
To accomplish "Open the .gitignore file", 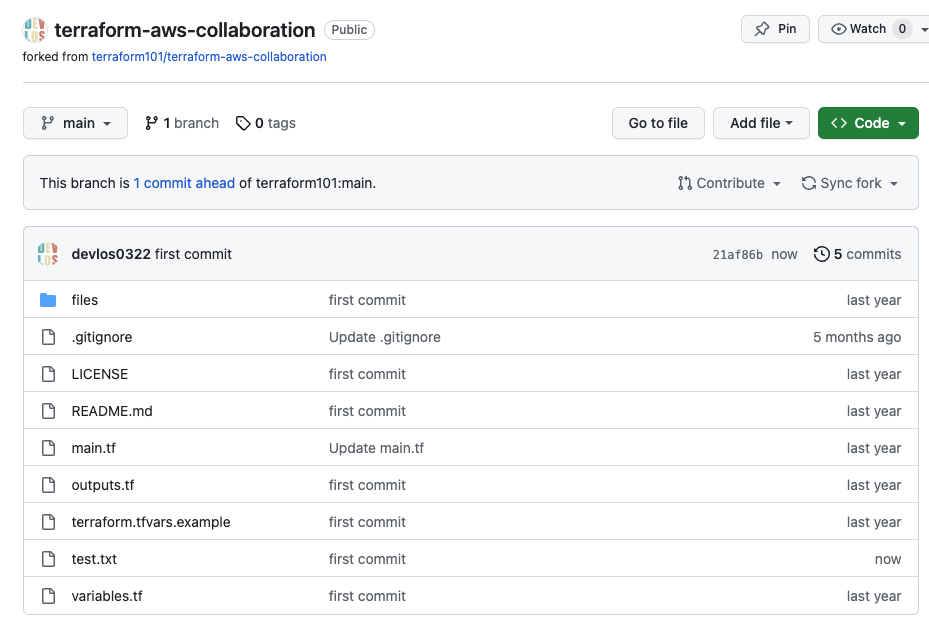I will coord(102,337).
